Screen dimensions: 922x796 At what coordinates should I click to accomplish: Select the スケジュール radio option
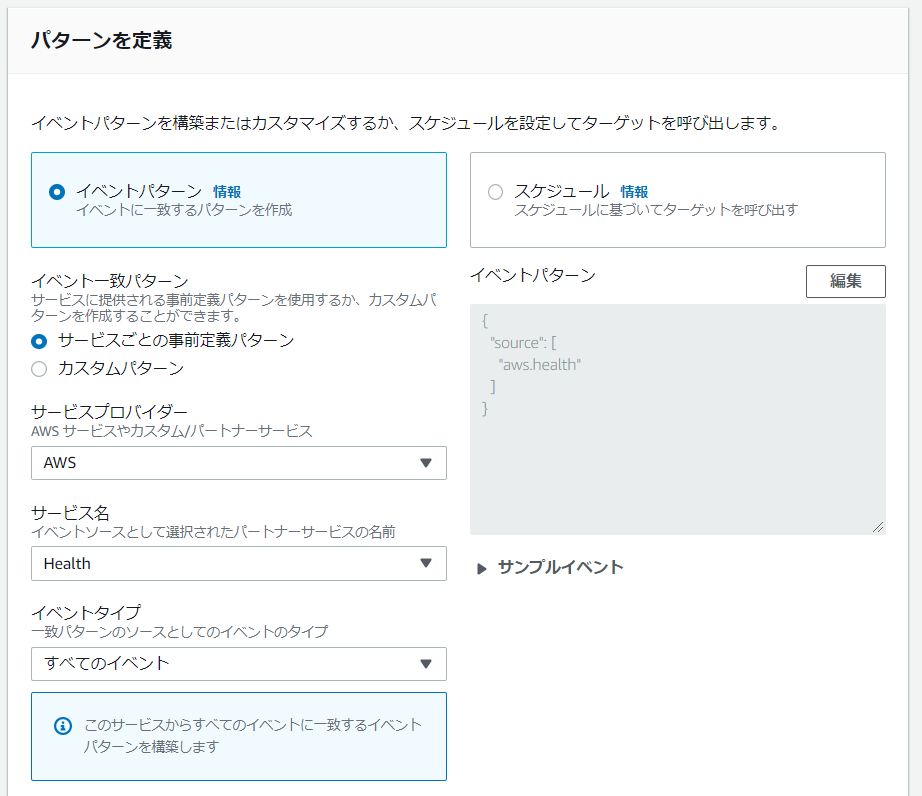[x=495, y=192]
